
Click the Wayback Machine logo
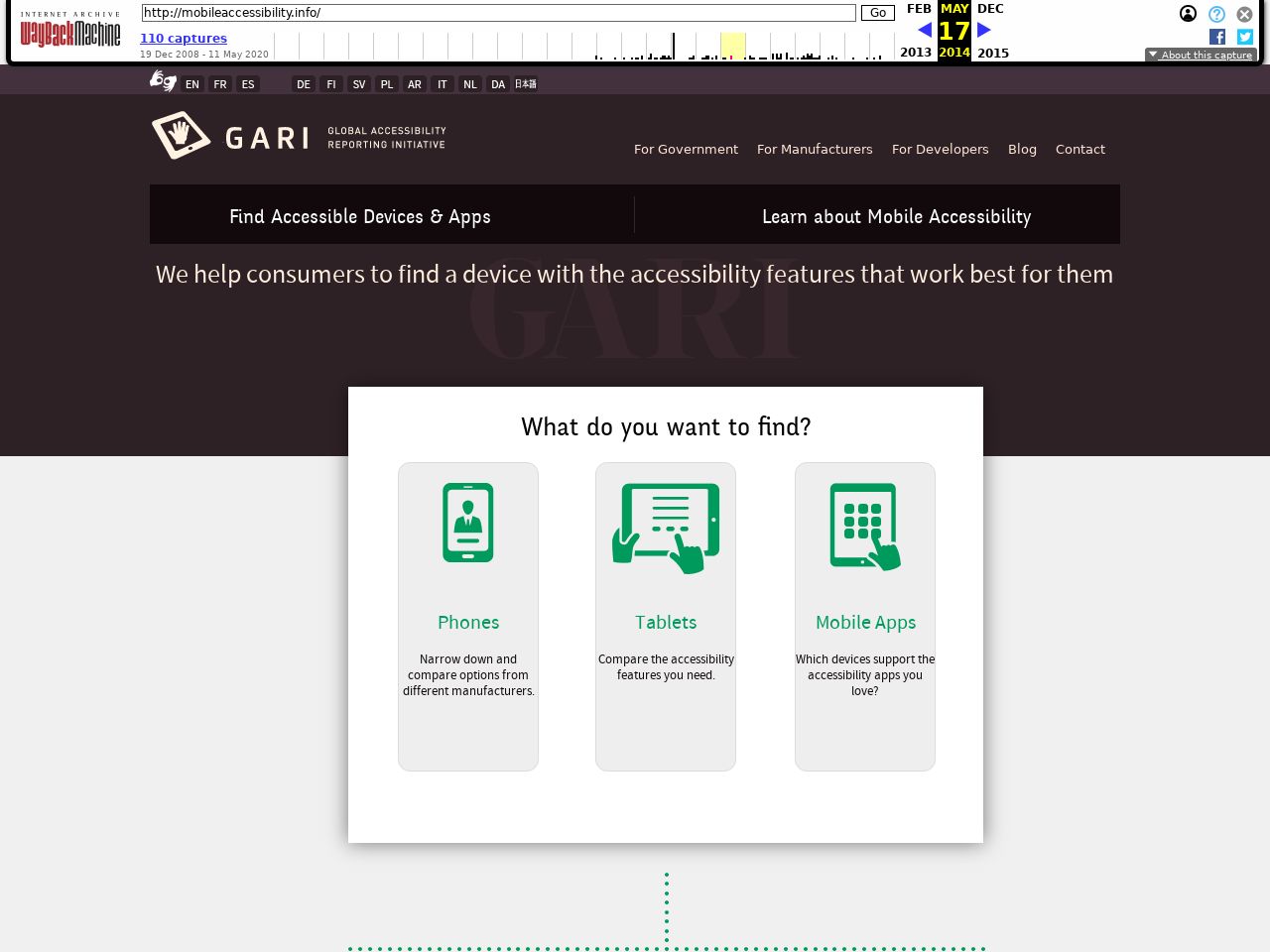[x=70, y=32]
